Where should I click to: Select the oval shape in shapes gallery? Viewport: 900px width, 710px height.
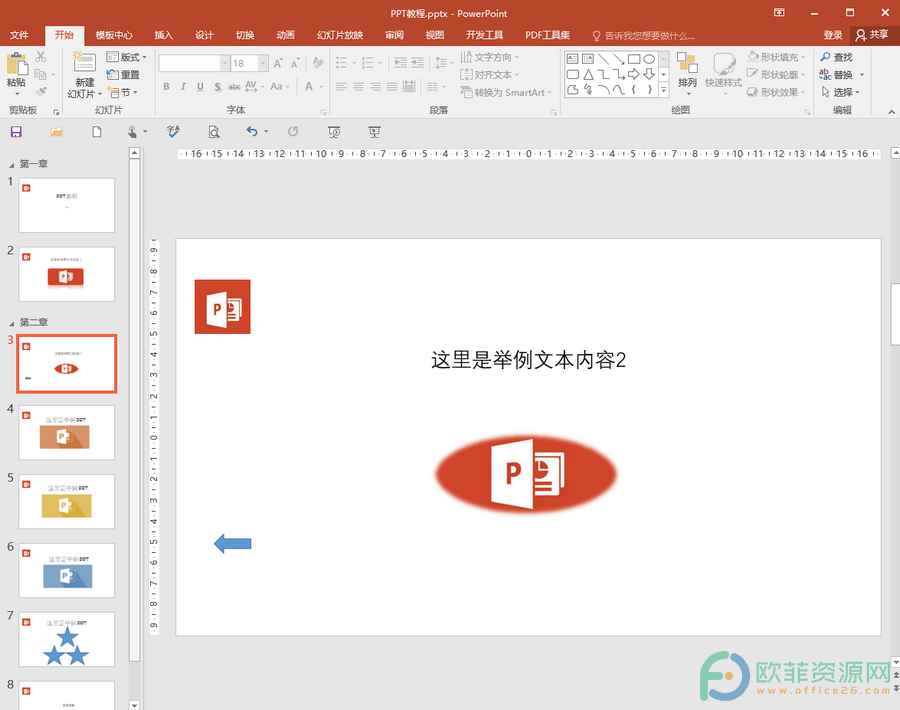[649, 59]
